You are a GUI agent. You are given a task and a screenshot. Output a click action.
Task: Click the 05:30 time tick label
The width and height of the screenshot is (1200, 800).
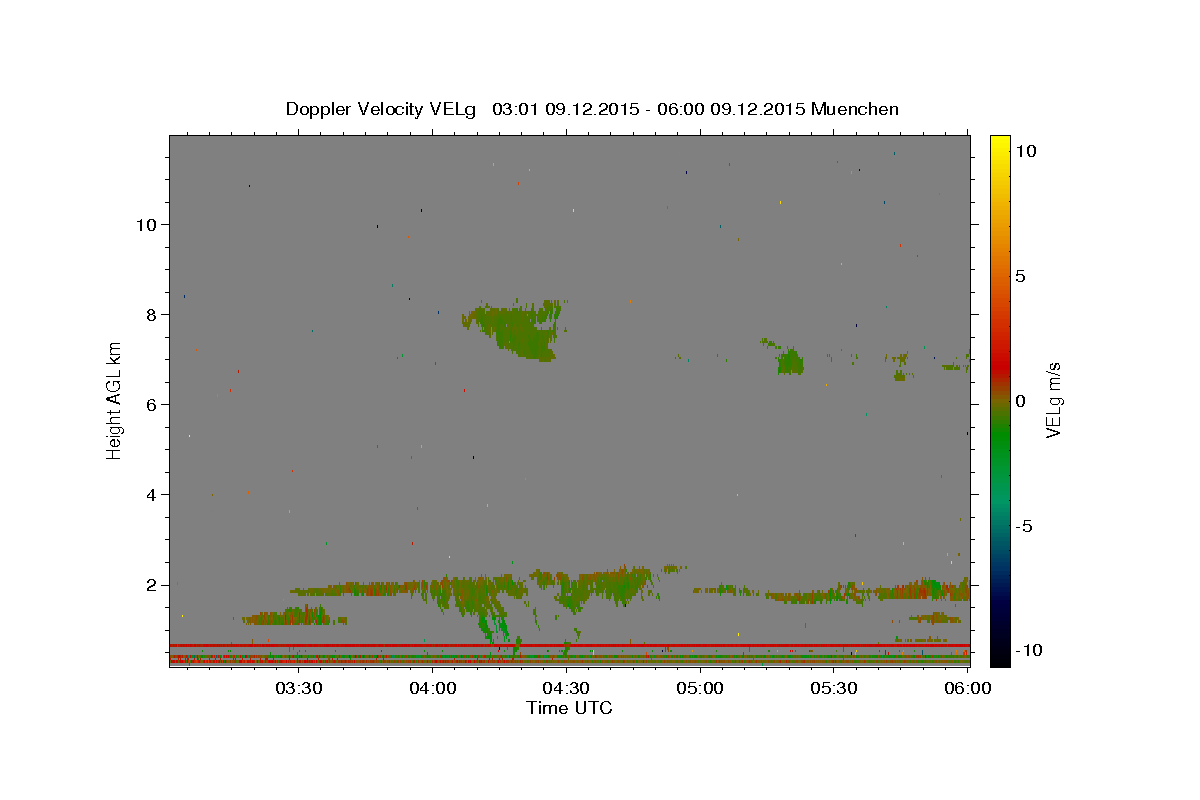834,688
